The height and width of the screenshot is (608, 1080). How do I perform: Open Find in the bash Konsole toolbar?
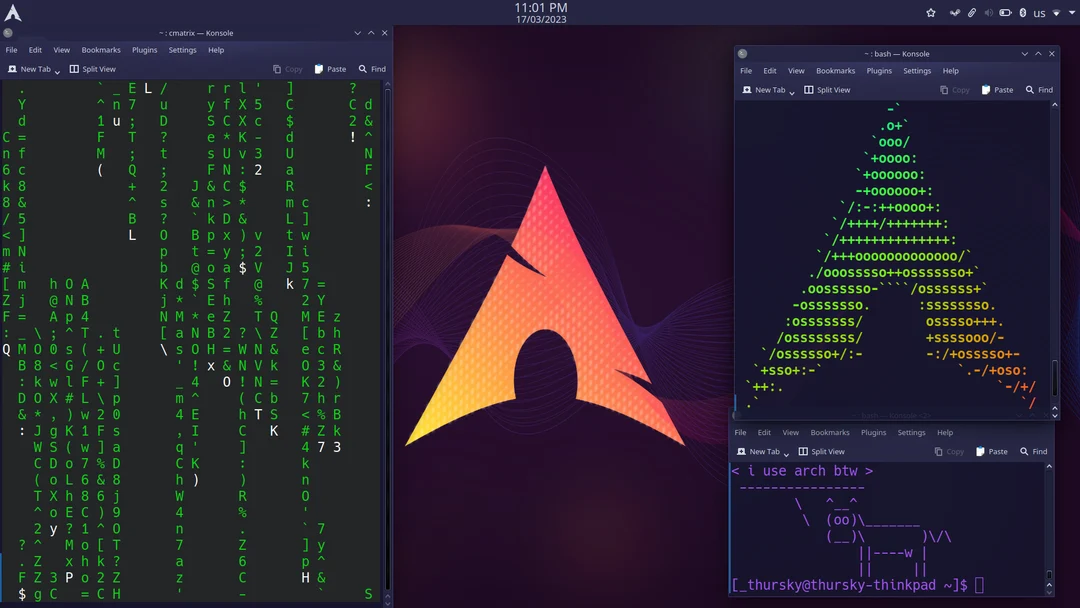[1040, 89]
